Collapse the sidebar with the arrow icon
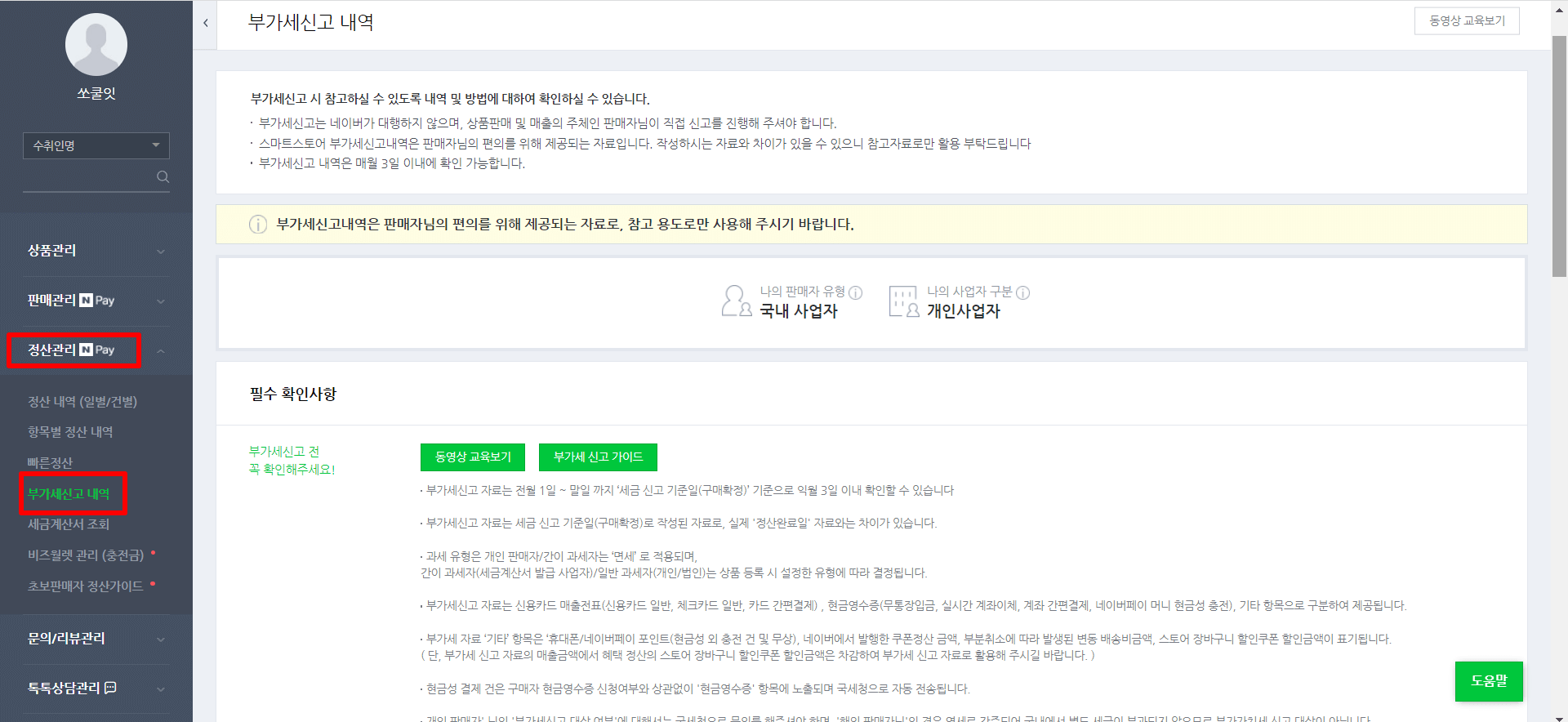 (206, 23)
